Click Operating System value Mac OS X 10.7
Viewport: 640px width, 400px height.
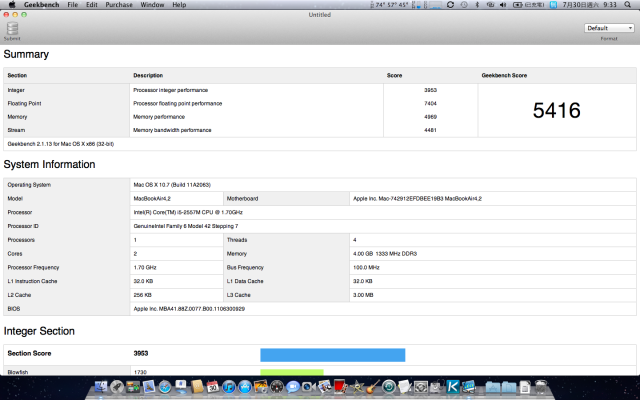point(172,185)
